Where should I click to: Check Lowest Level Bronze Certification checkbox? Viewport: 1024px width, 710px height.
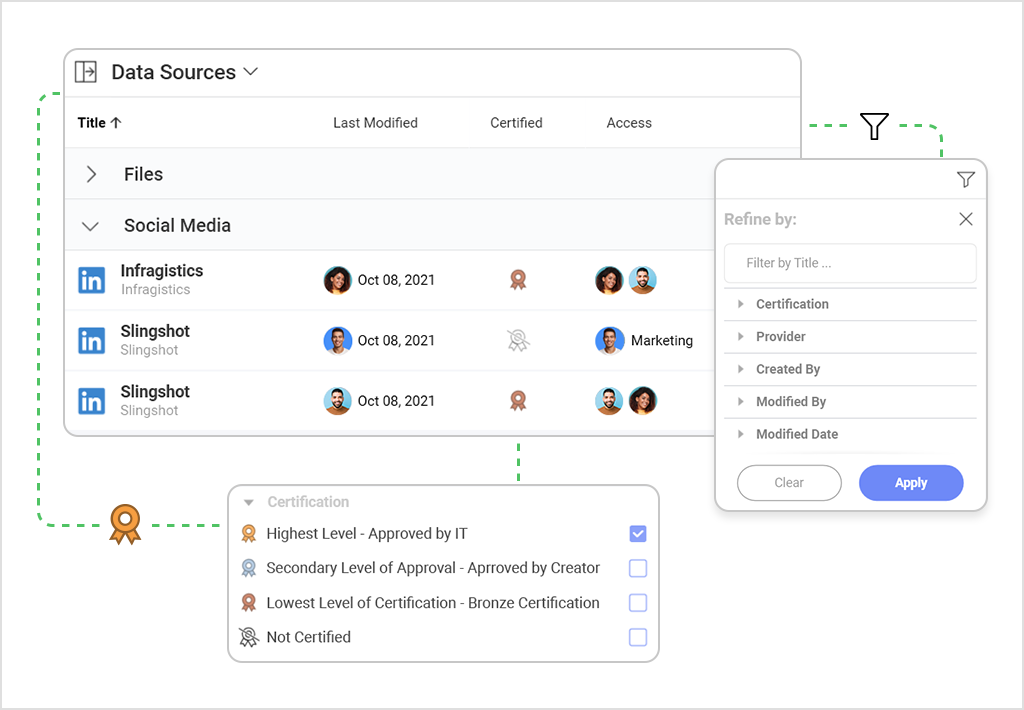(x=638, y=603)
